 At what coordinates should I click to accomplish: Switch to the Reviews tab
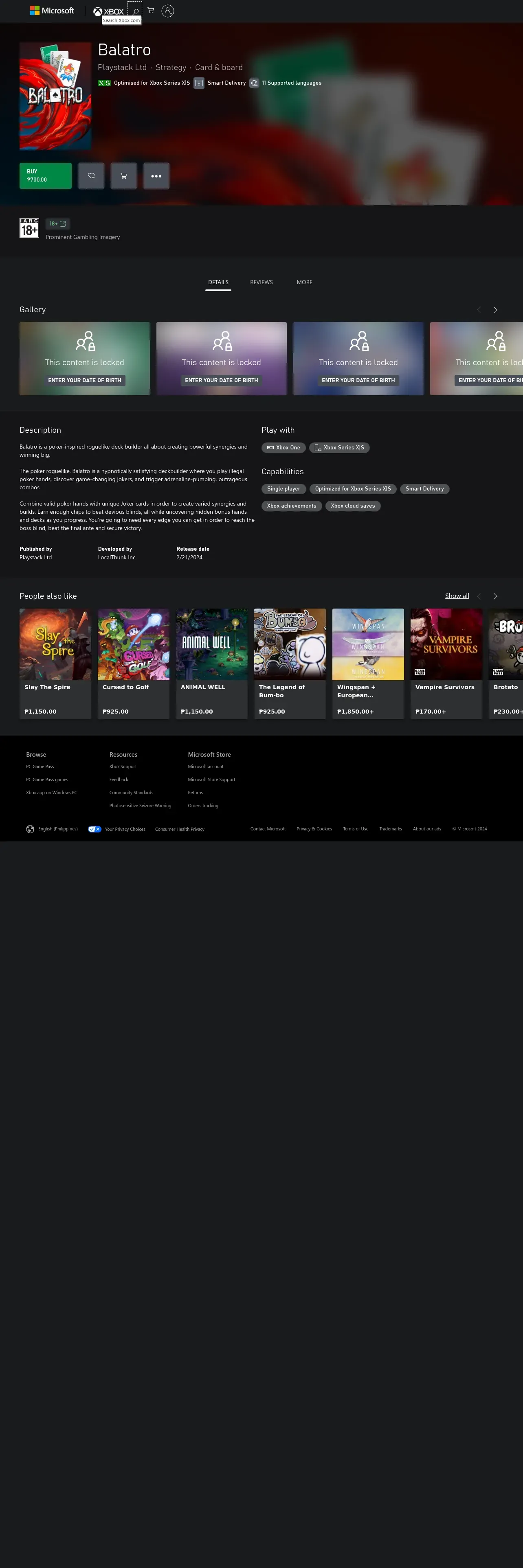[x=261, y=283]
